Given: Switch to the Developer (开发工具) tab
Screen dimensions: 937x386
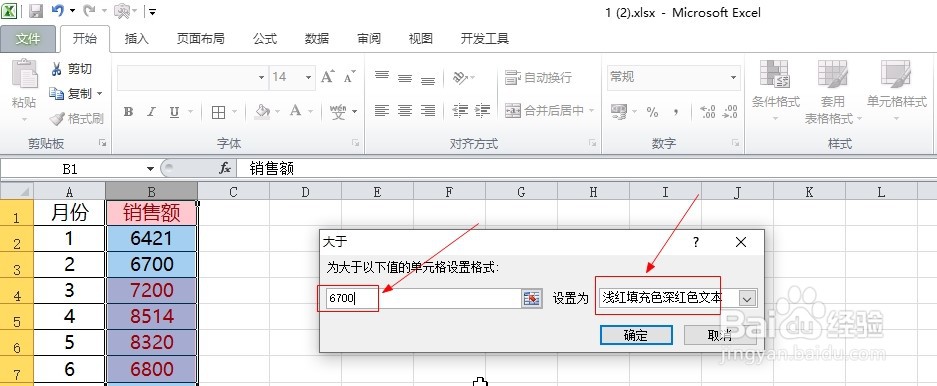Looking at the screenshot, I should 485,39.
